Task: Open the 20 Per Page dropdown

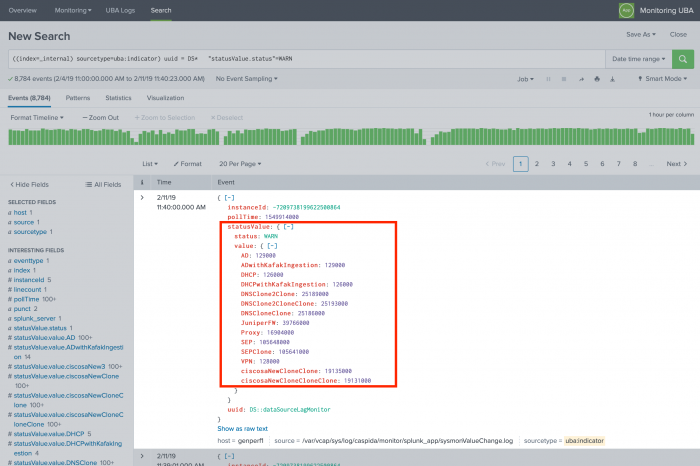Action: (x=240, y=164)
